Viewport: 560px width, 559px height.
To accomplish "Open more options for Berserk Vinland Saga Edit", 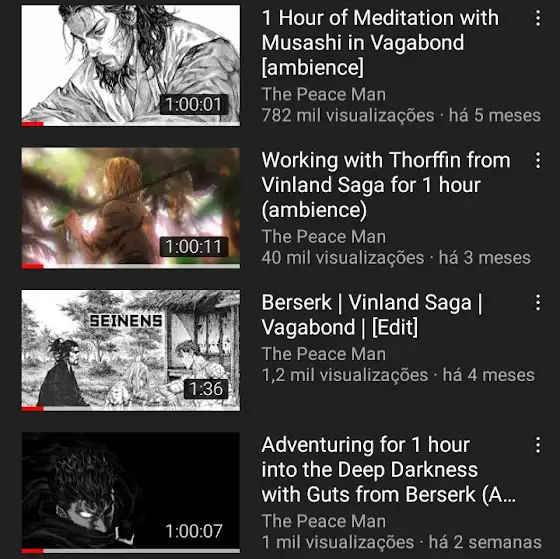I will 538,303.
